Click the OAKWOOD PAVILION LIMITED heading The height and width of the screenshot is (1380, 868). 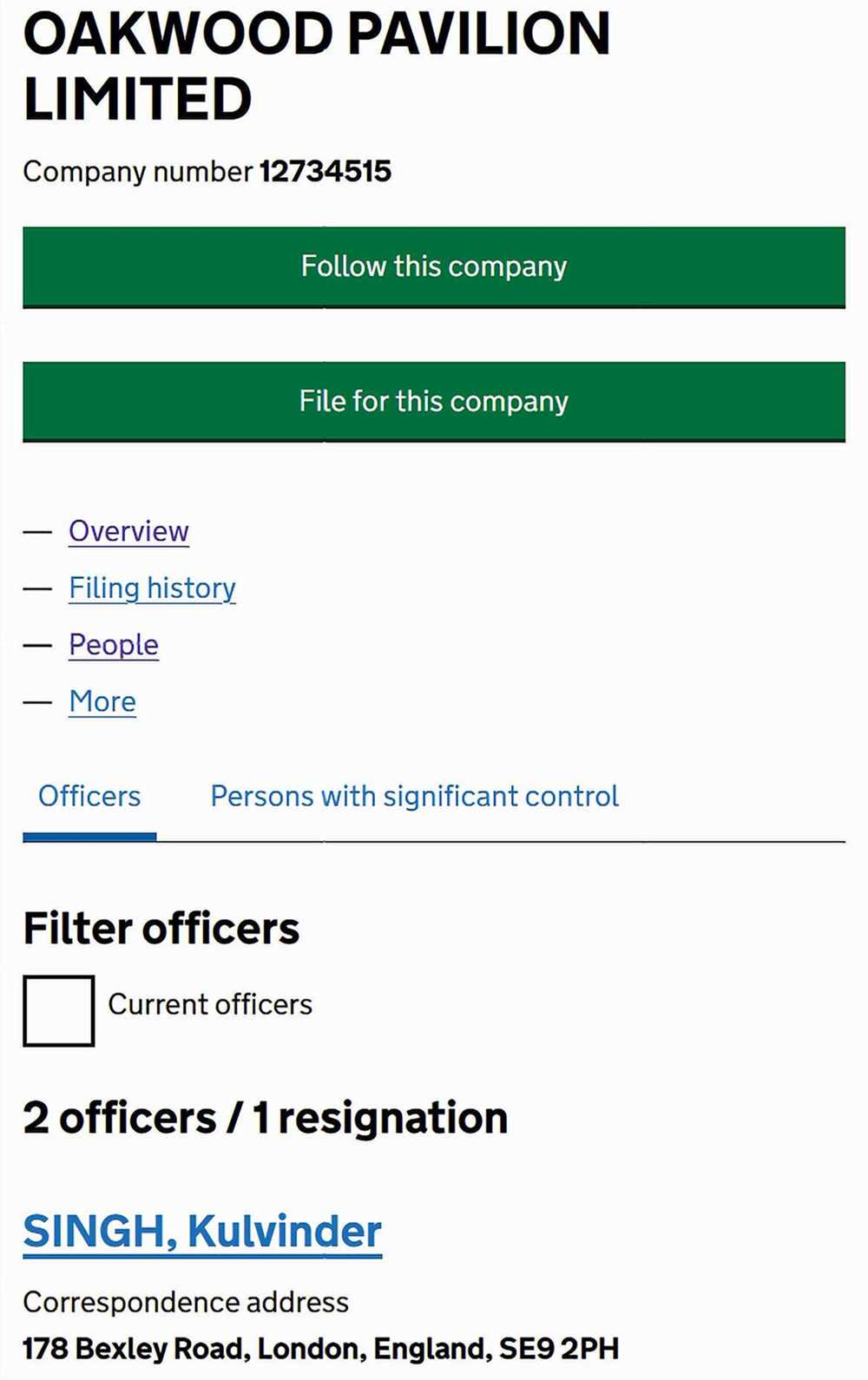(x=317, y=66)
